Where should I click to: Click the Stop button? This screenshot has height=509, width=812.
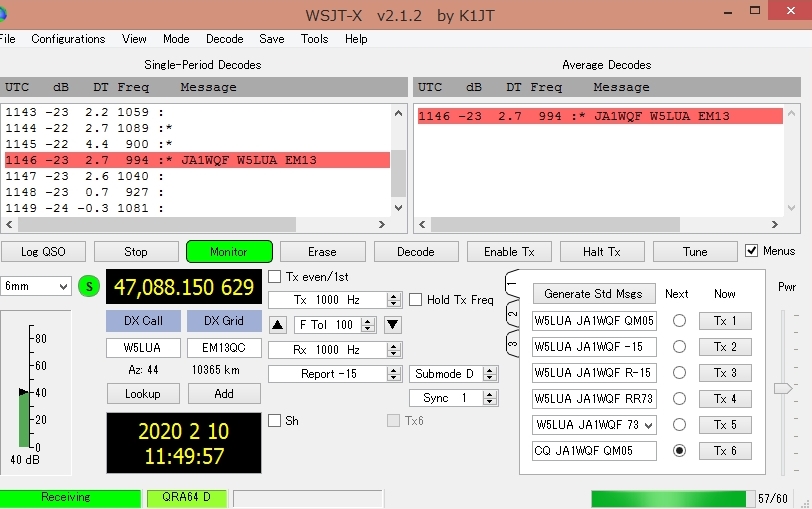click(x=136, y=252)
